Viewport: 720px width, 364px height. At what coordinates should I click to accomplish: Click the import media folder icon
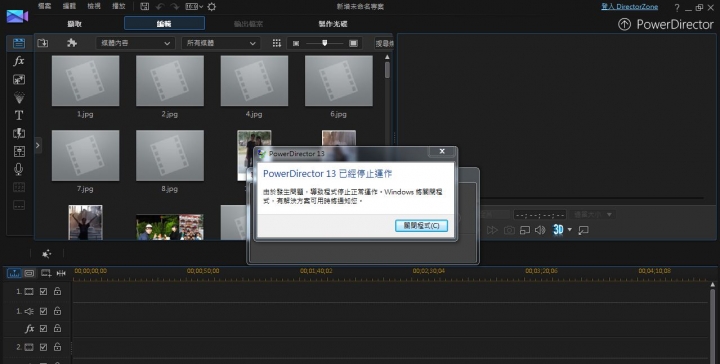click(x=43, y=43)
